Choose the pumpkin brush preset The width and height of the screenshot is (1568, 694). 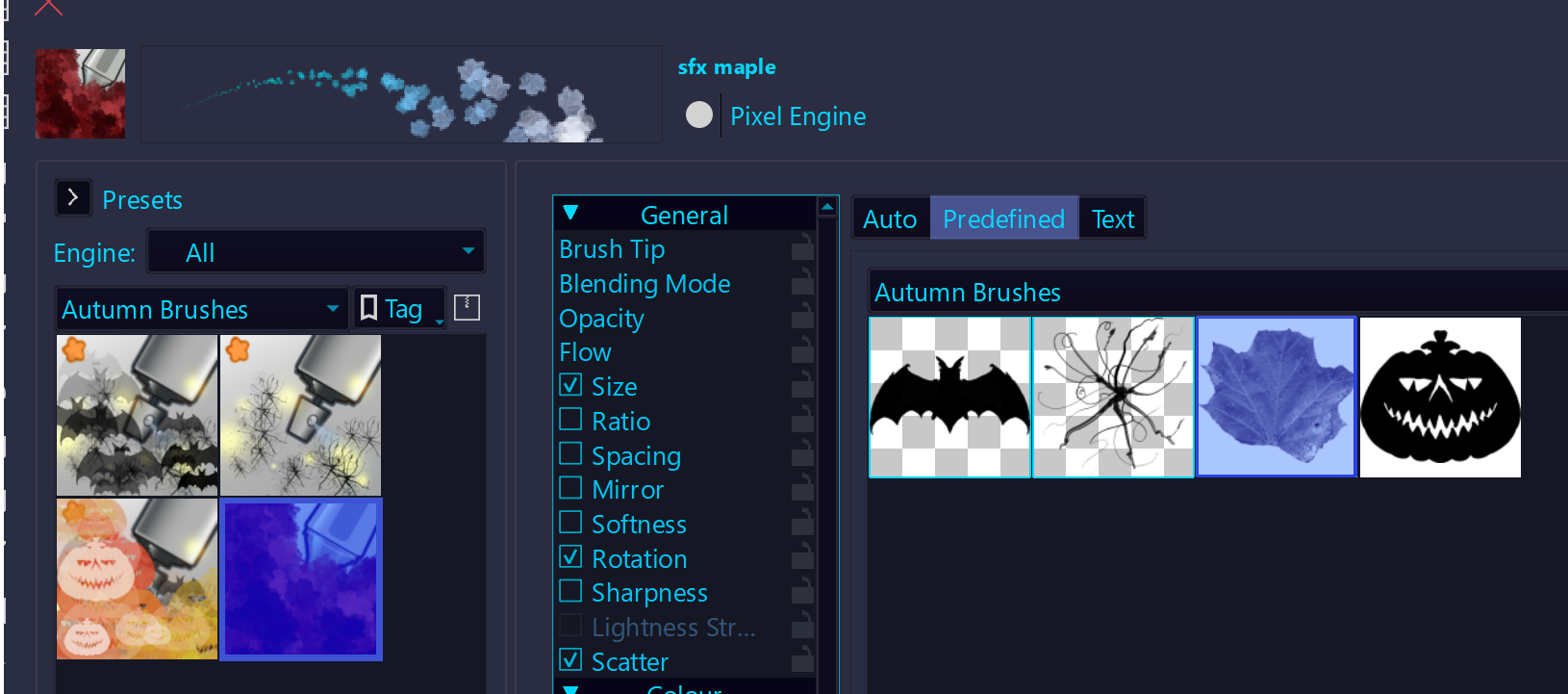137,578
